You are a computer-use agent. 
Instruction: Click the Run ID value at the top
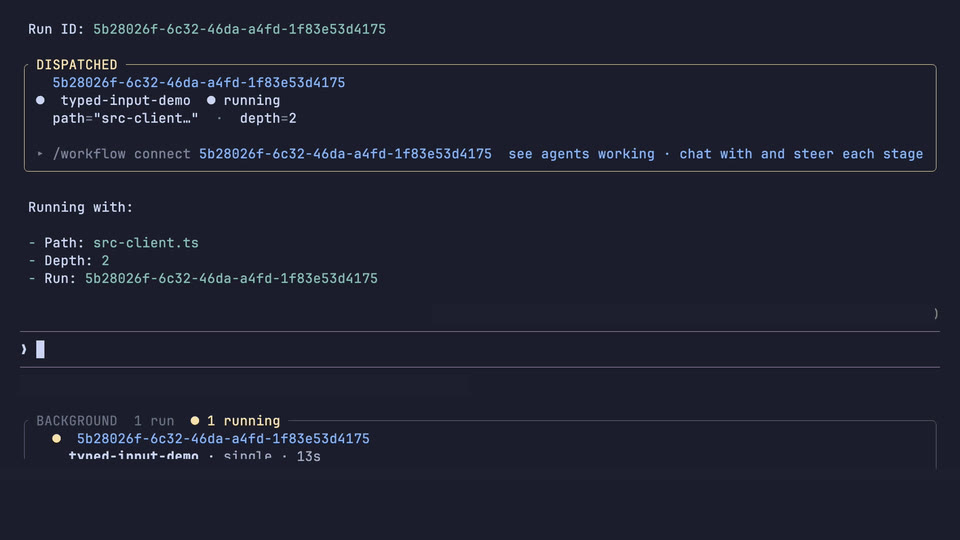click(x=239, y=29)
